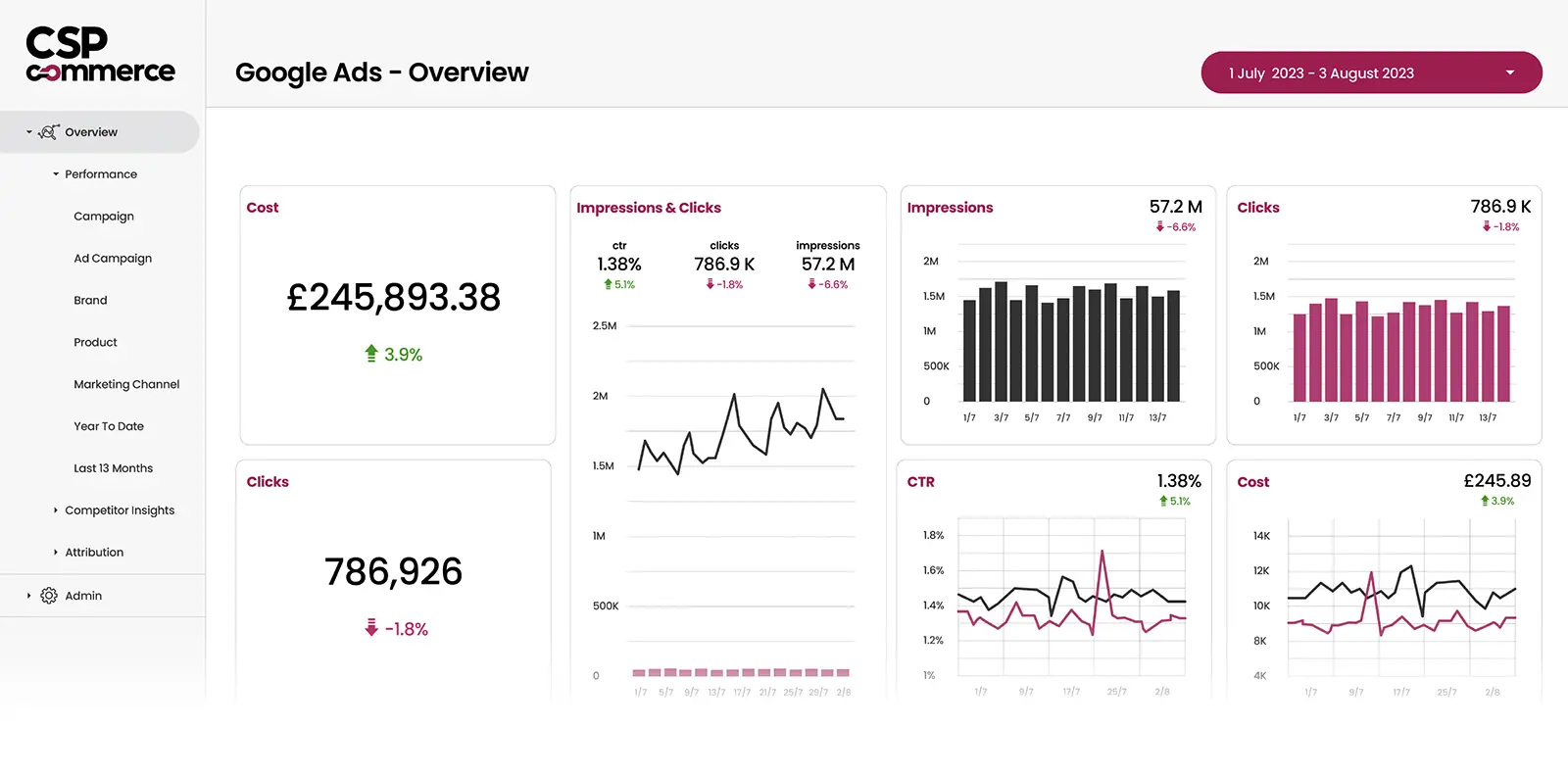Open Marketing Channel report
The height and width of the screenshot is (776, 1568).
coord(126,385)
